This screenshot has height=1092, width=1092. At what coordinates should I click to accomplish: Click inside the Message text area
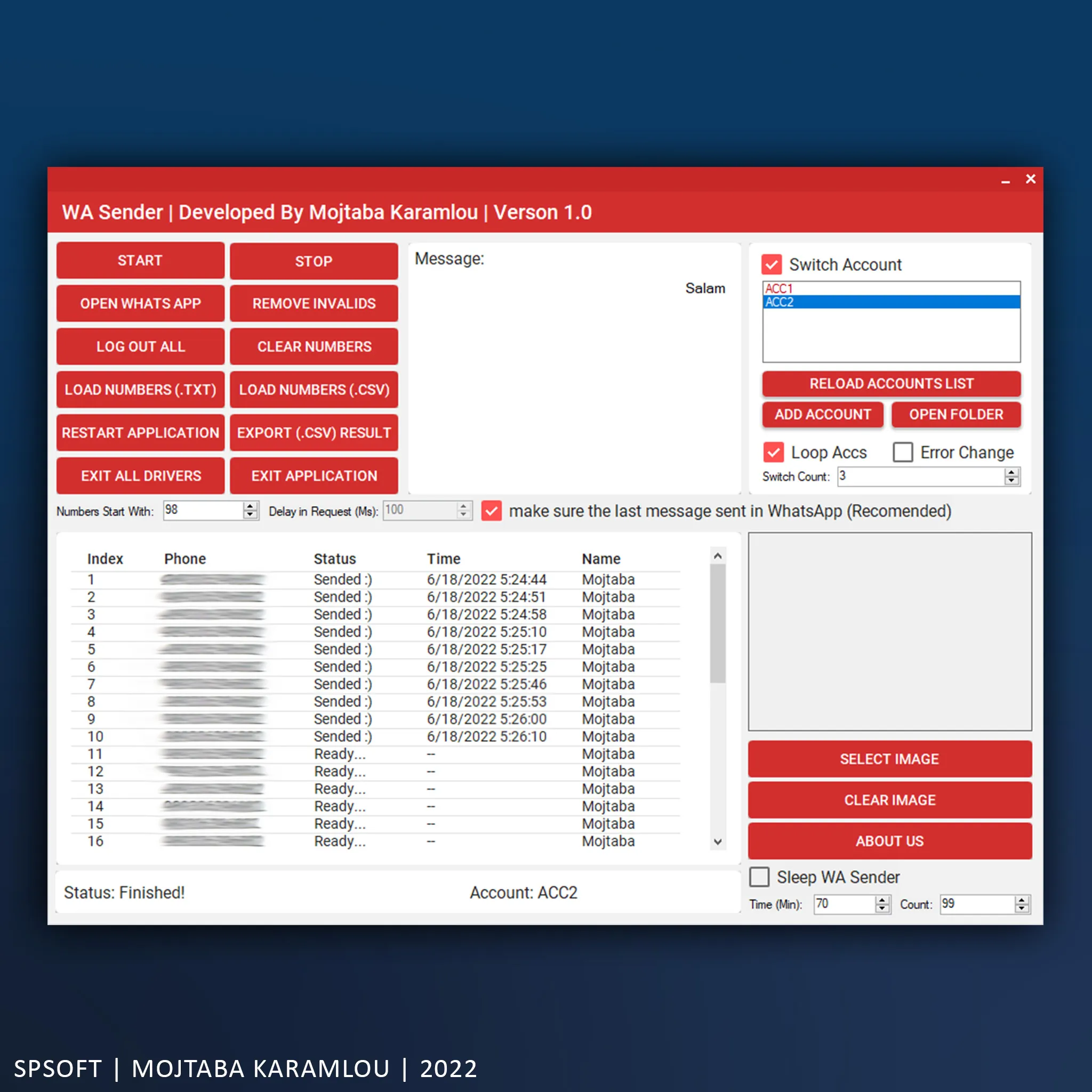coord(574,384)
